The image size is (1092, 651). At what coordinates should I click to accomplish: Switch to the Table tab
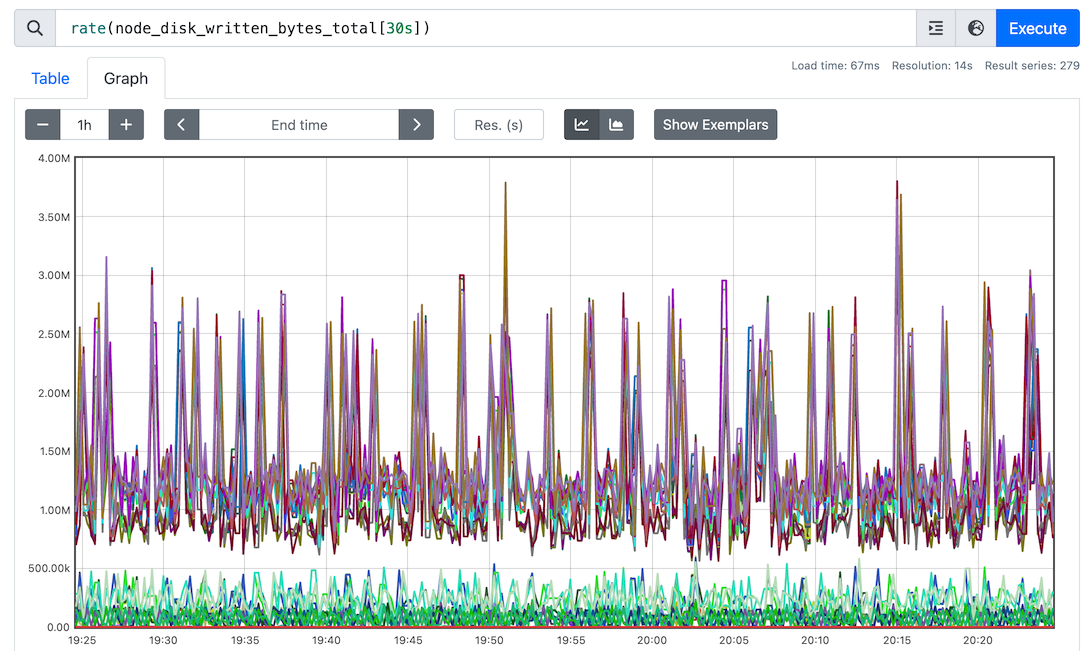point(51,78)
